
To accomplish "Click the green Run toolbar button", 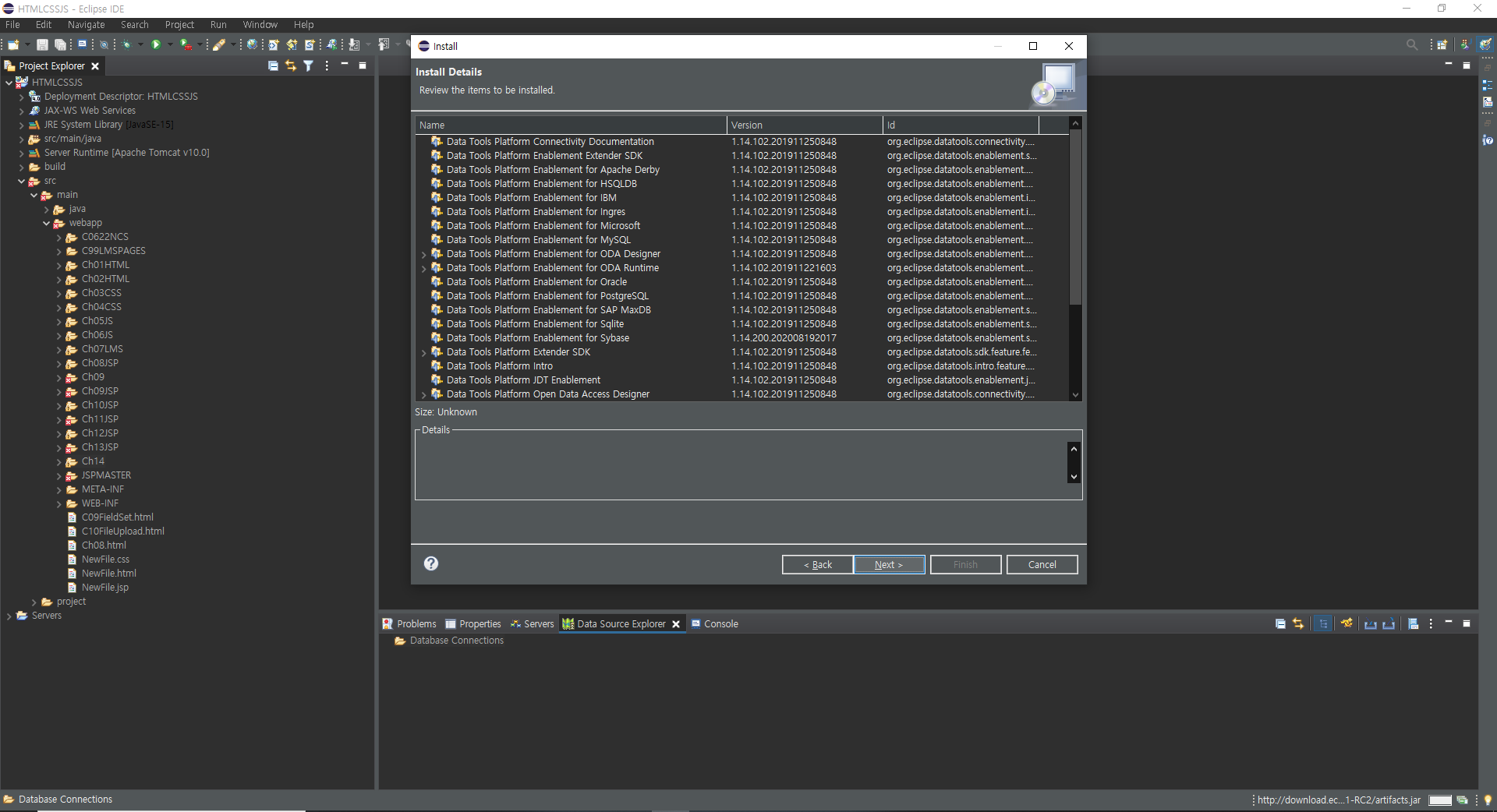I will (156, 45).
